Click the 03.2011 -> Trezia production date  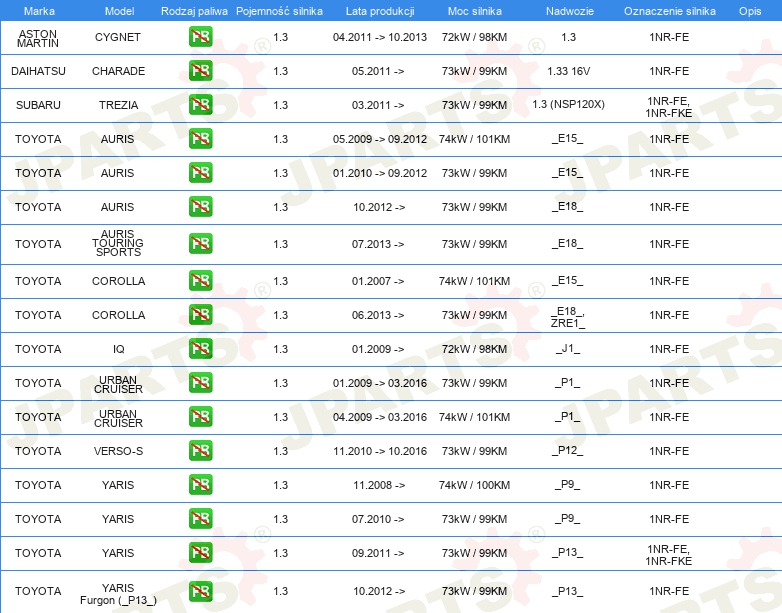(378, 105)
